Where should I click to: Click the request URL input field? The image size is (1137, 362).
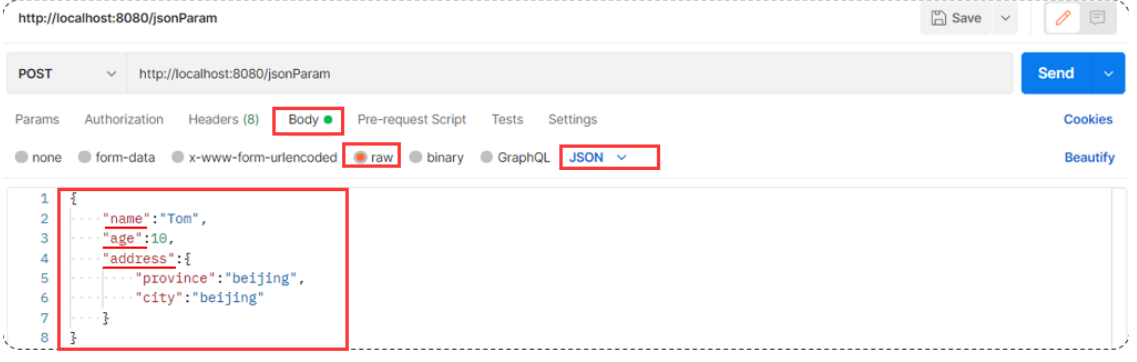coord(569,73)
